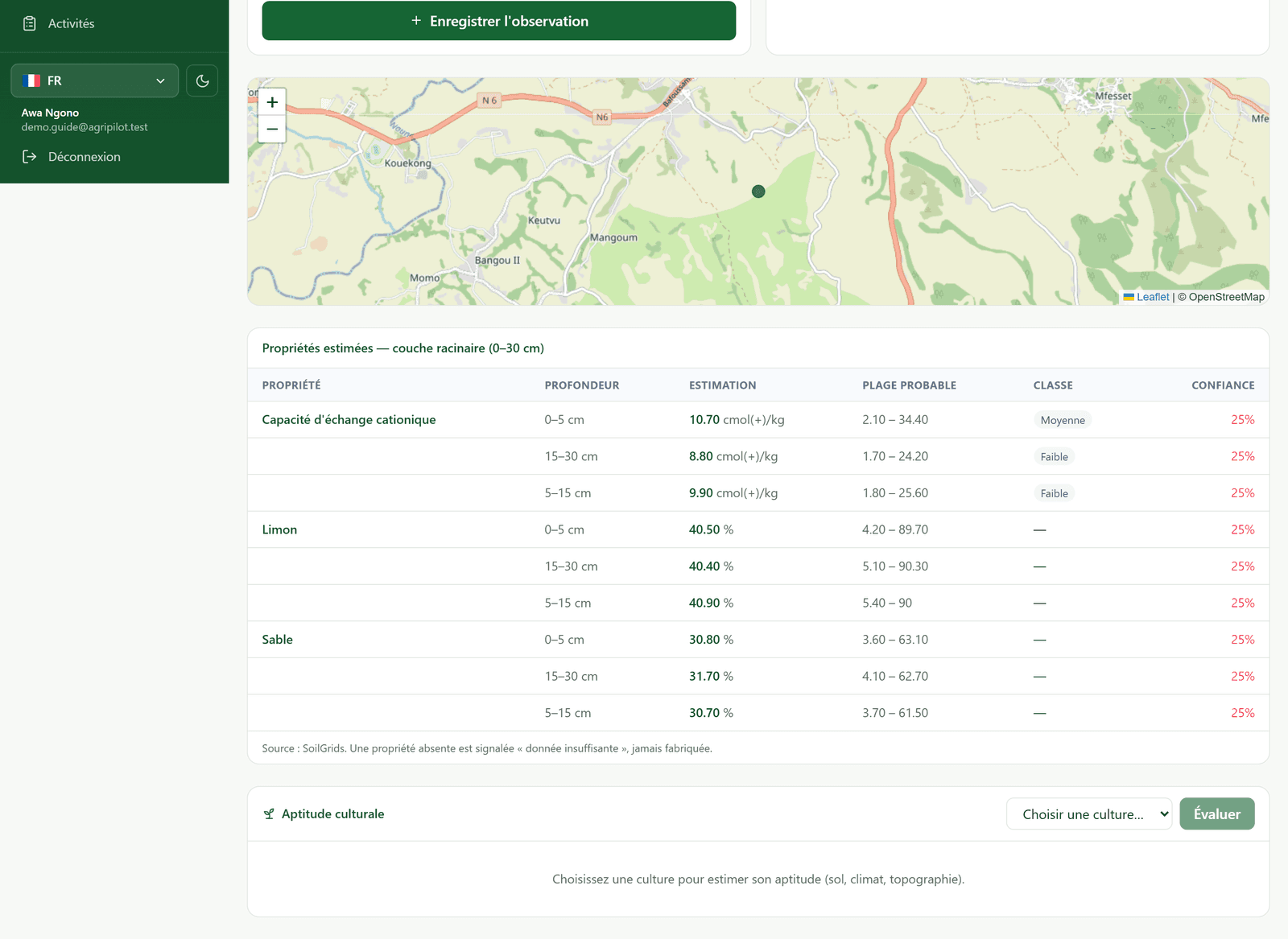Open the FR language dropdown
Viewport: 1288px width, 939px height.
(94, 80)
